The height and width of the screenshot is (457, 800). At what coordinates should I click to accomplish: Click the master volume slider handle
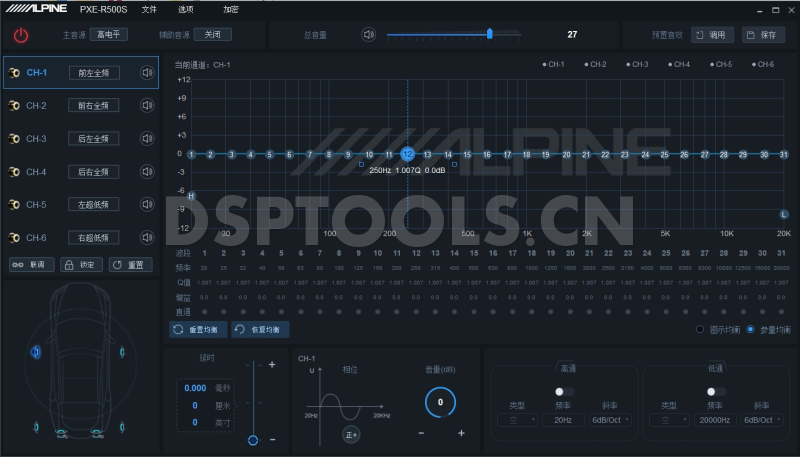(x=490, y=34)
